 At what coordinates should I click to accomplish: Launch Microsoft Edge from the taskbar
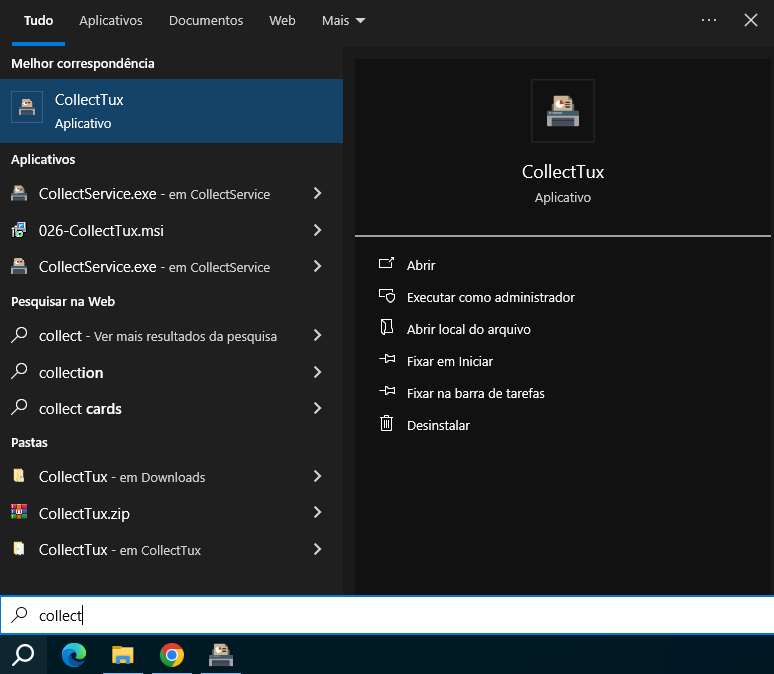pyautogui.click(x=74, y=655)
